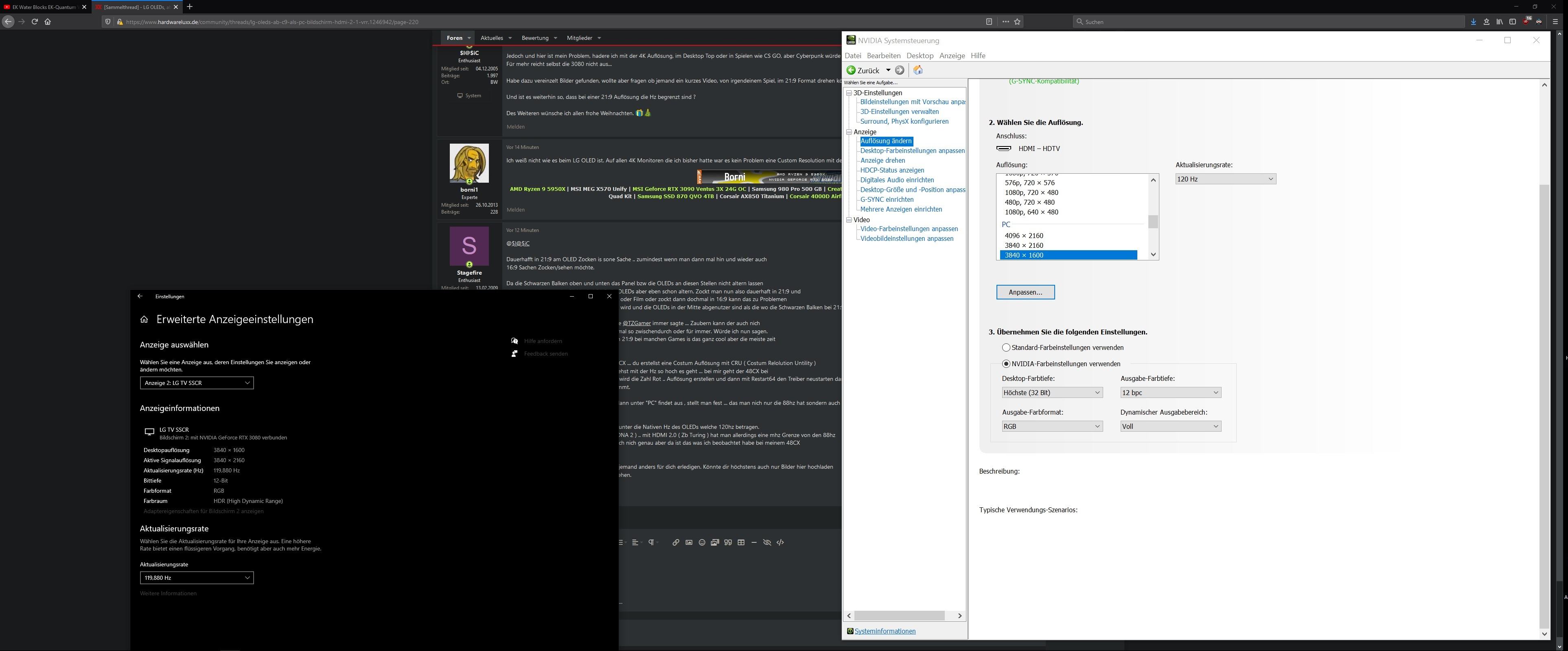The image size is (1568, 651).
Task: Toggle Firefox sidebar icon
Action: pyautogui.click(x=1512, y=21)
